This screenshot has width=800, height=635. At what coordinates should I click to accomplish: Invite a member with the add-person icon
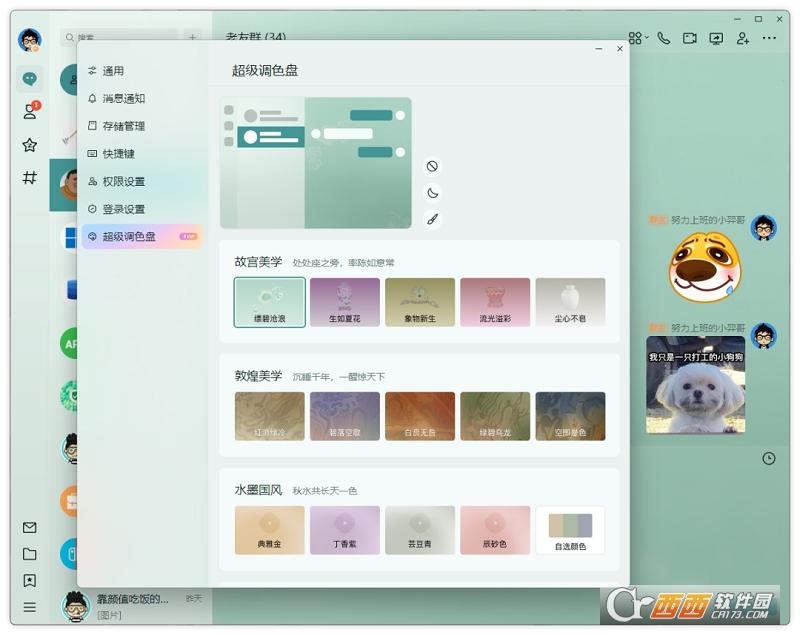pyautogui.click(x=743, y=38)
